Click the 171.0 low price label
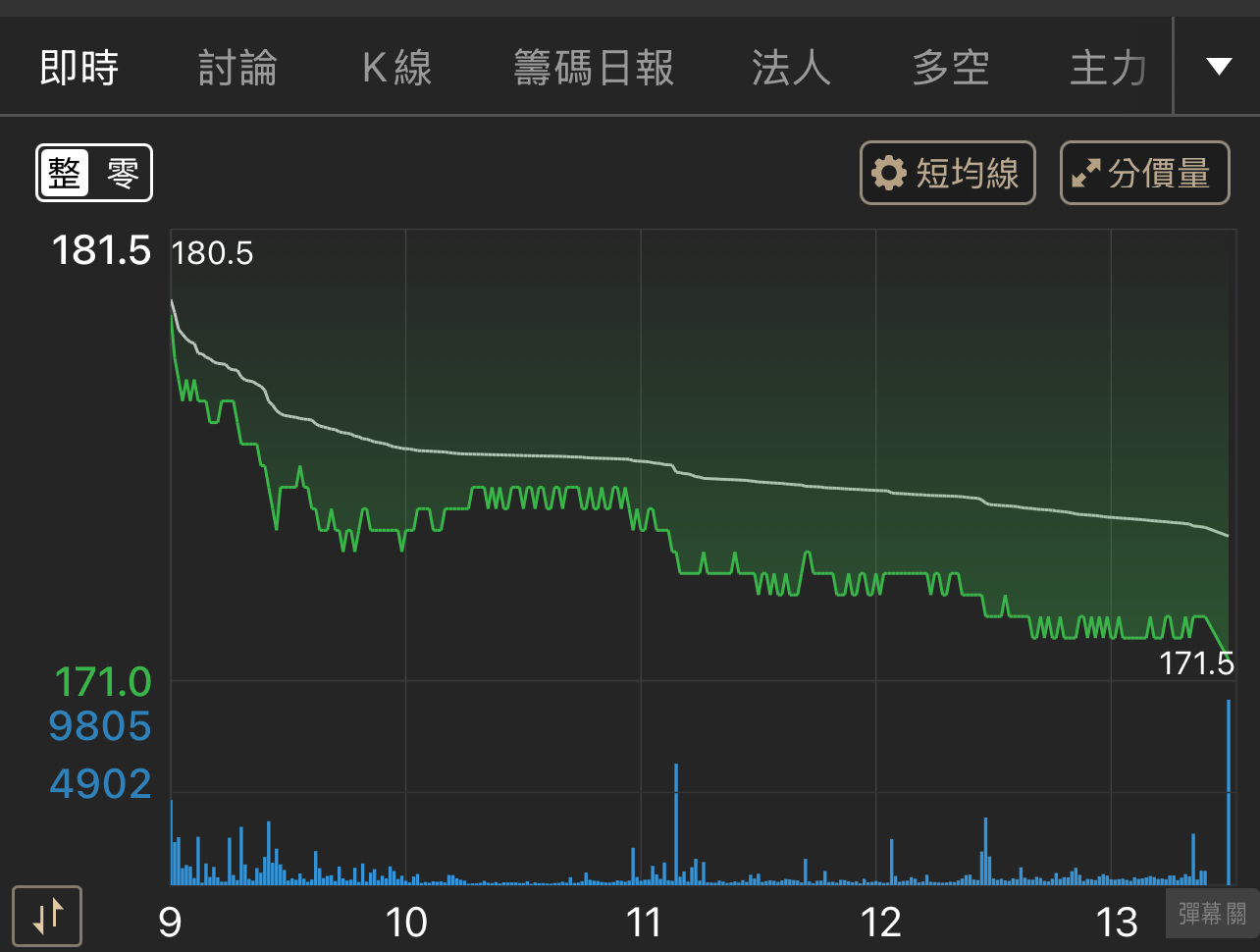 pos(102,681)
